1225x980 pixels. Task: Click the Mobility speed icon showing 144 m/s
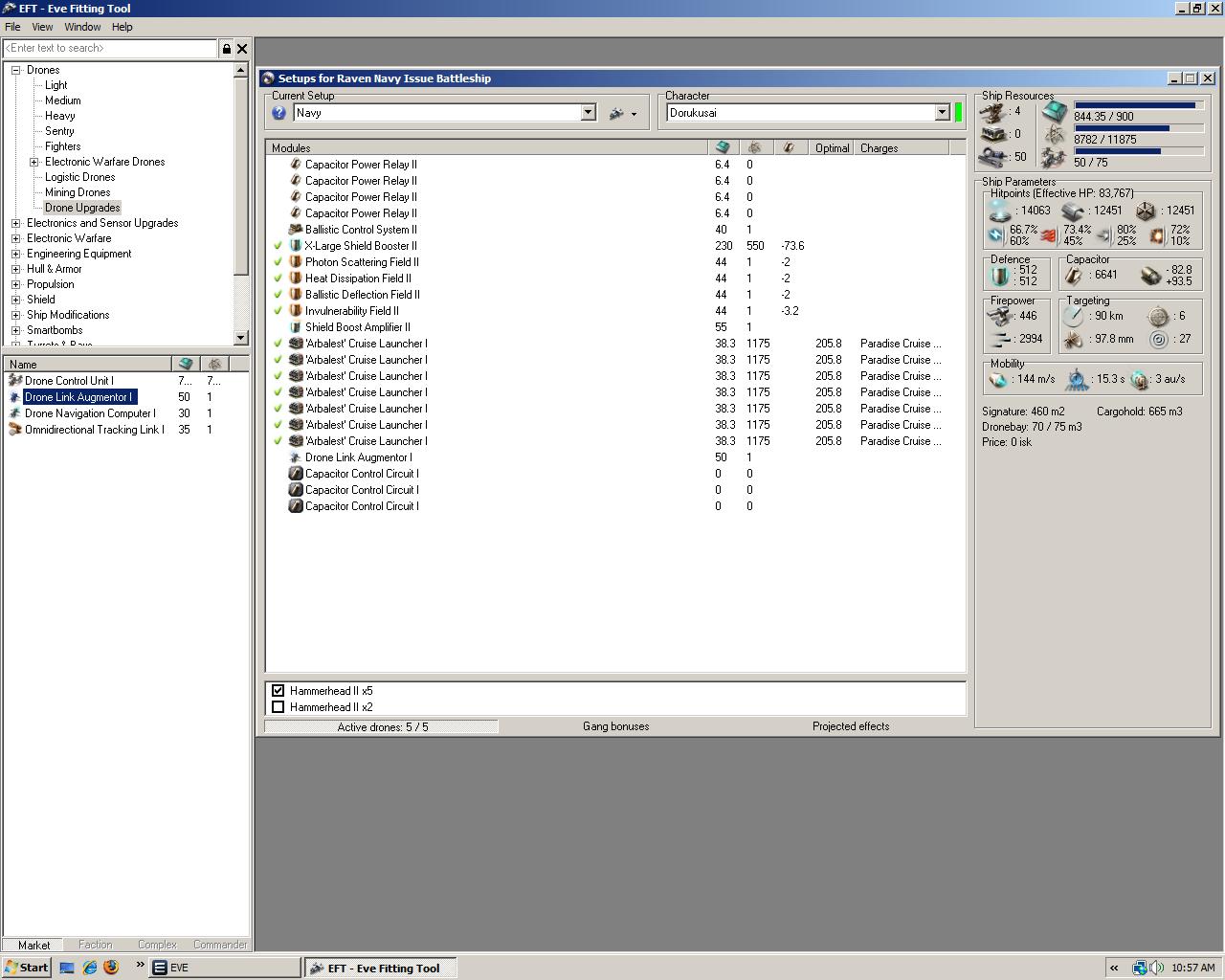pos(999,380)
